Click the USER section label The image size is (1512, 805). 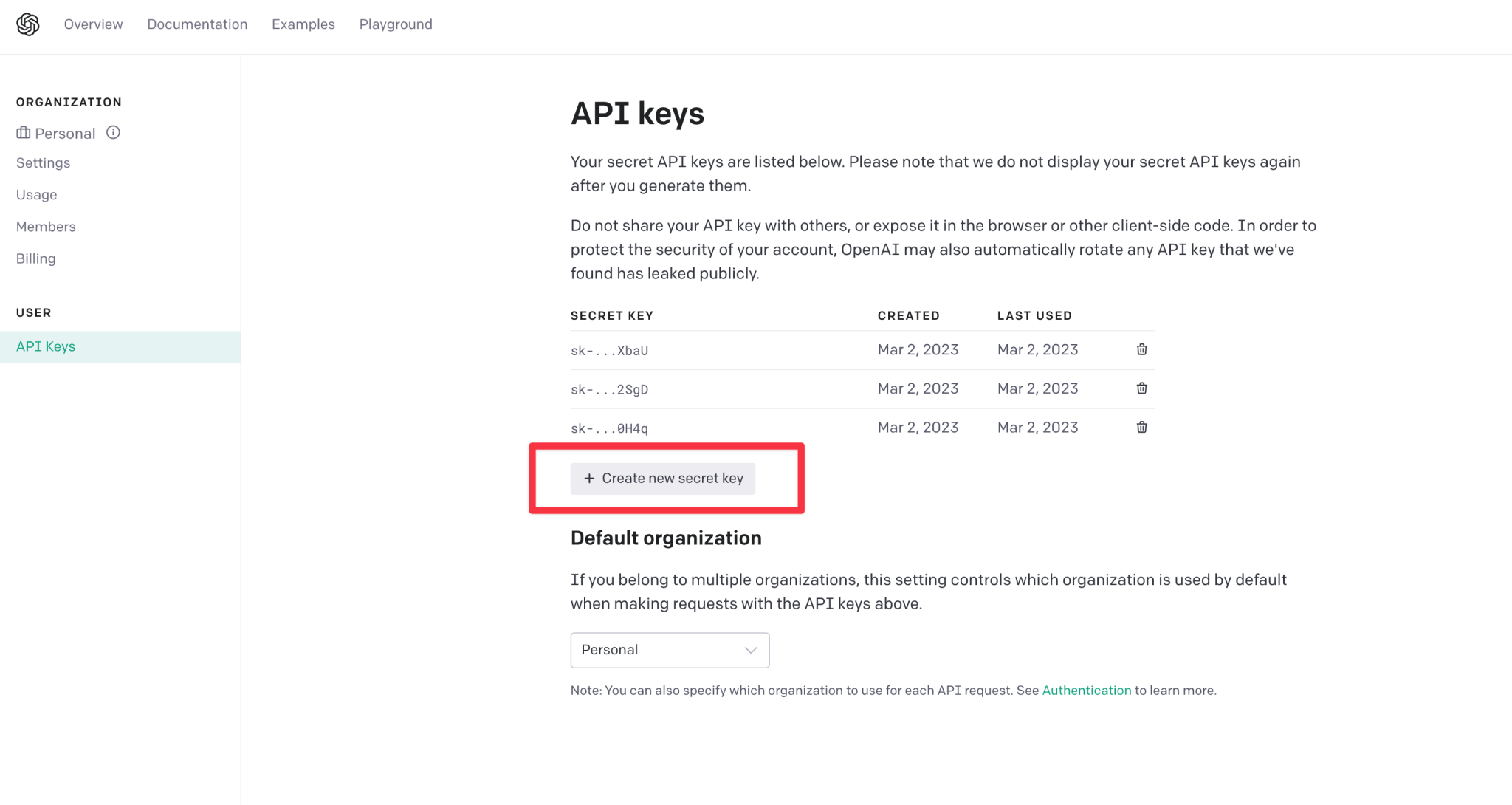(34, 313)
